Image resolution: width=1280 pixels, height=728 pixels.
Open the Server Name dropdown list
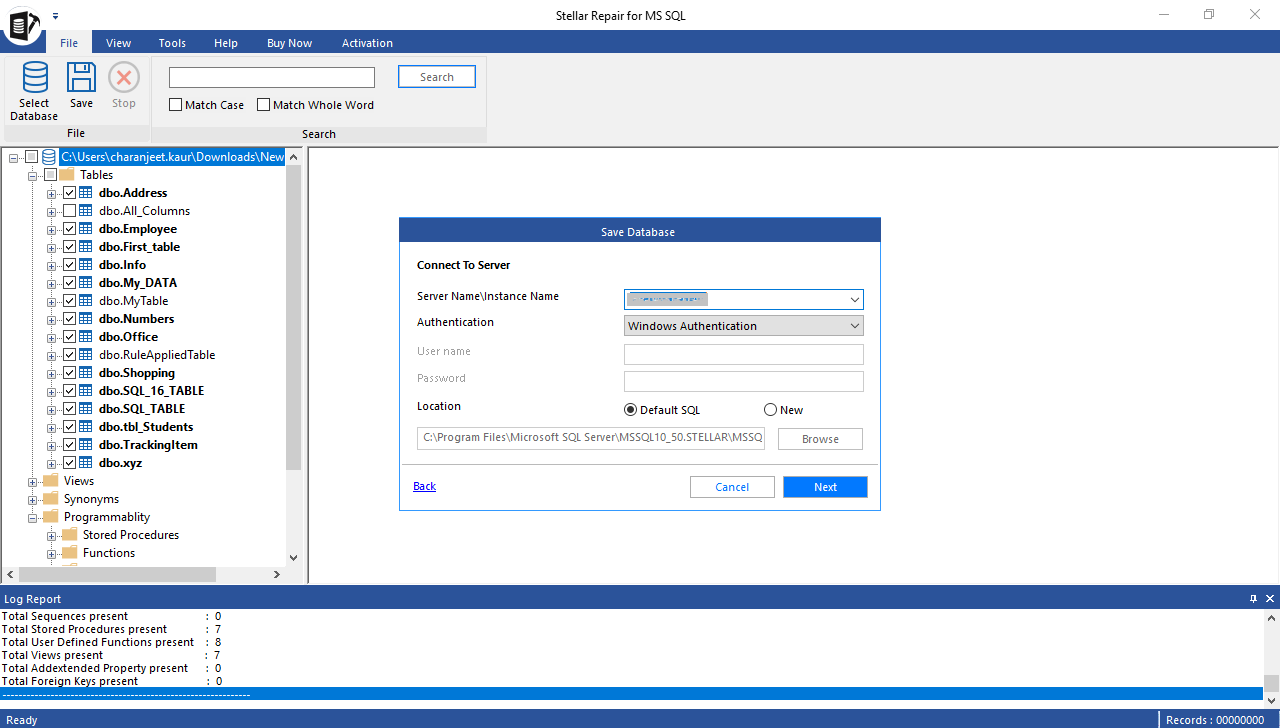(854, 299)
